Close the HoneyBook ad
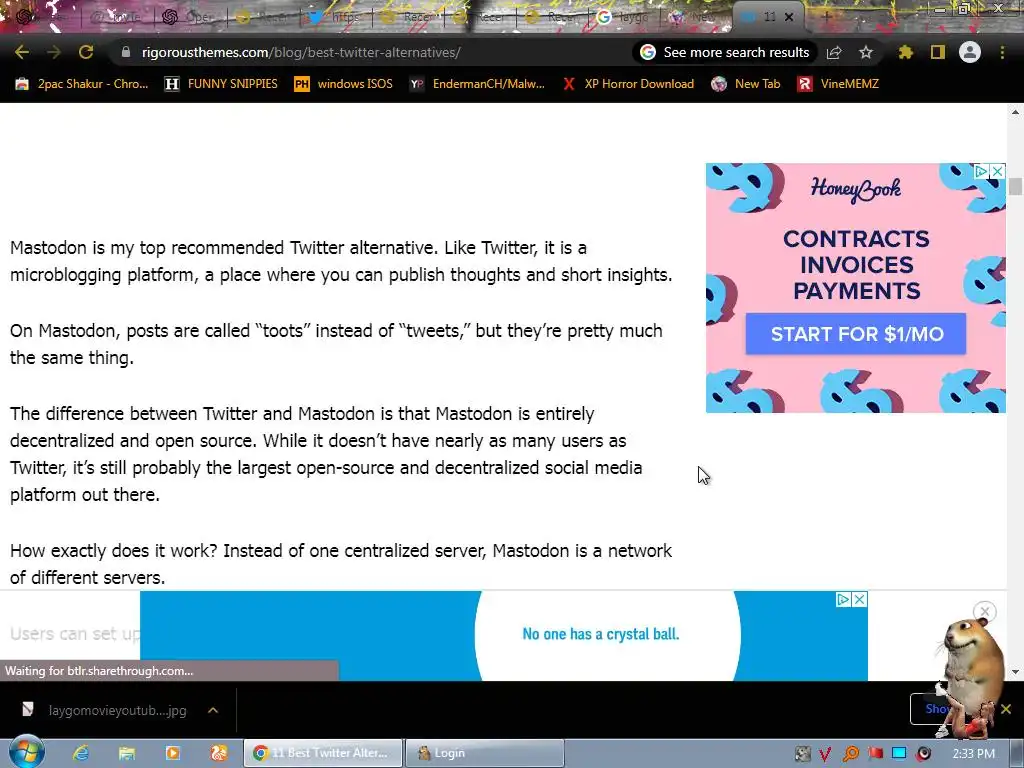Viewport: 1024px width, 768px height. click(x=997, y=171)
